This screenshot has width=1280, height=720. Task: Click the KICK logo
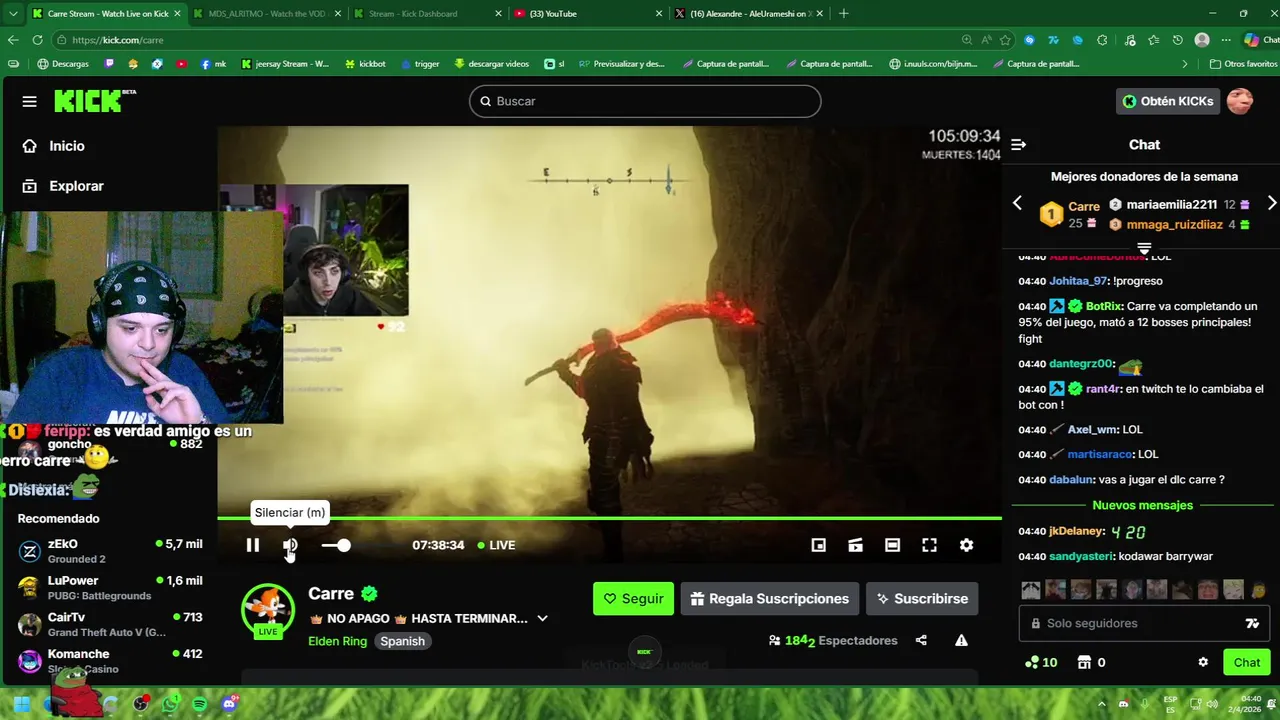[x=94, y=101]
